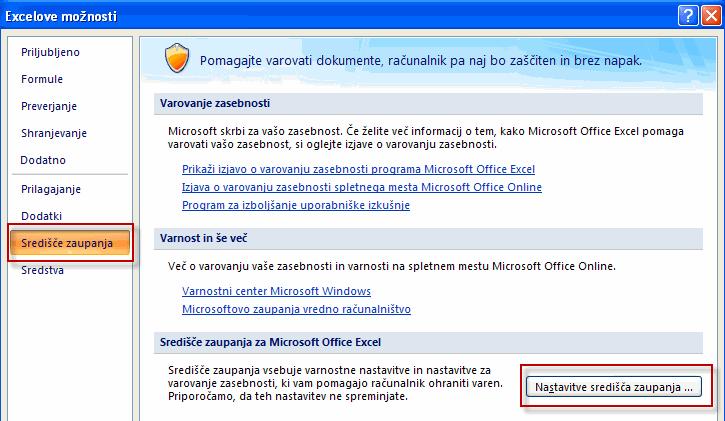This screenshot has width=725, height=421.
Task: Click the Nastavitve središča zaupanja button
Action: point(614,387)
